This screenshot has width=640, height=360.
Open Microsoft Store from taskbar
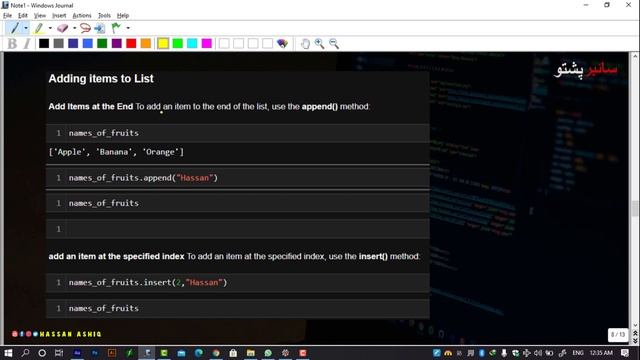[x=233, y=353]
